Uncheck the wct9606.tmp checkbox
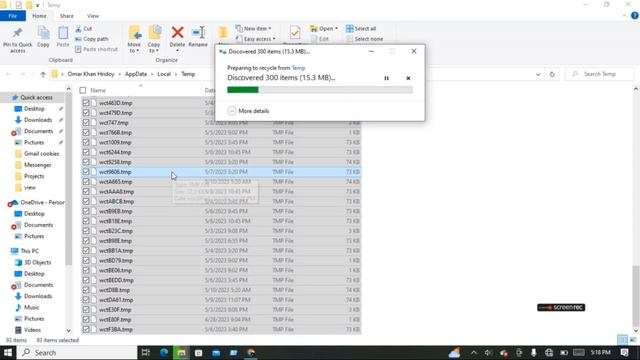Viewport: 640px width, 360px height. click(x=86, y=172)
